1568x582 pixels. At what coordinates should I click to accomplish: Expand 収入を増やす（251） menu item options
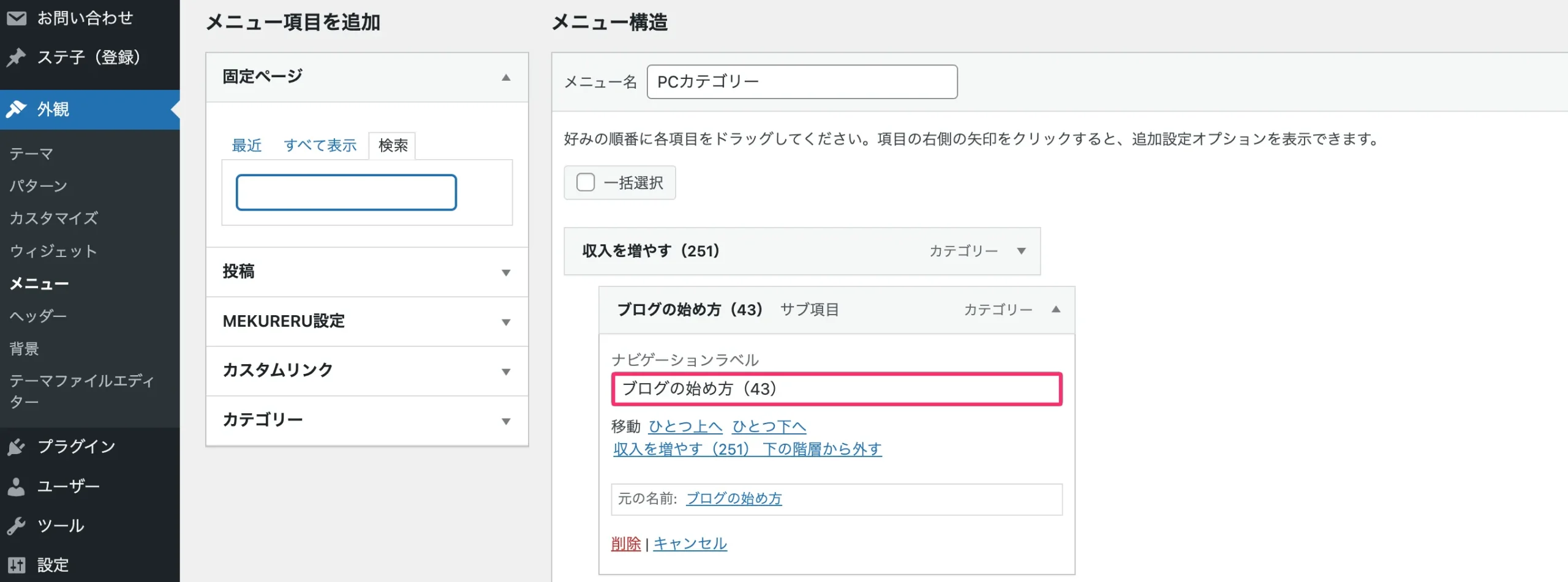(1021, 251)
